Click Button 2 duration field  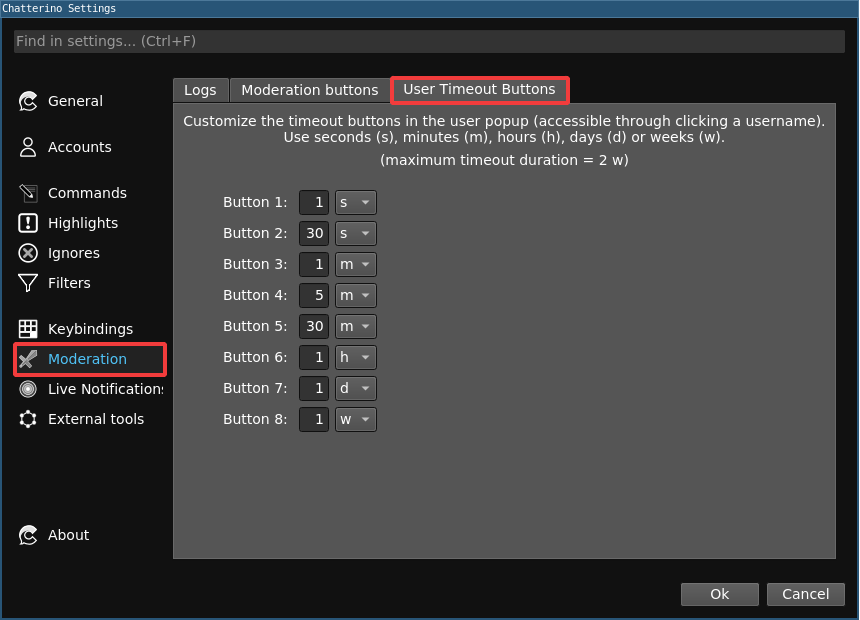[314, 233]
